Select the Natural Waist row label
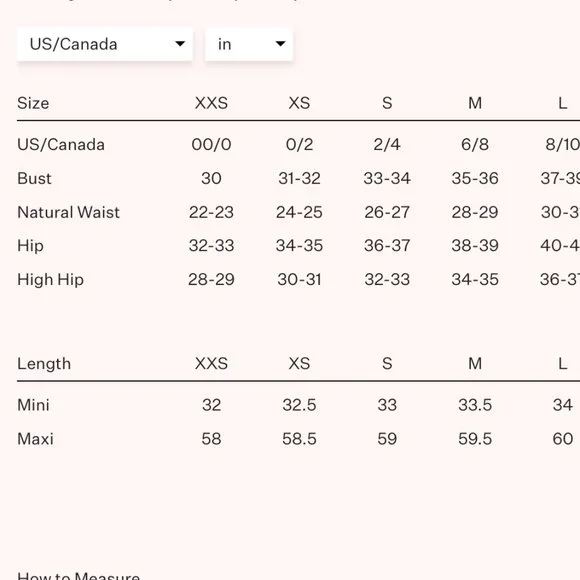580x580 pixels. [68, 212]
